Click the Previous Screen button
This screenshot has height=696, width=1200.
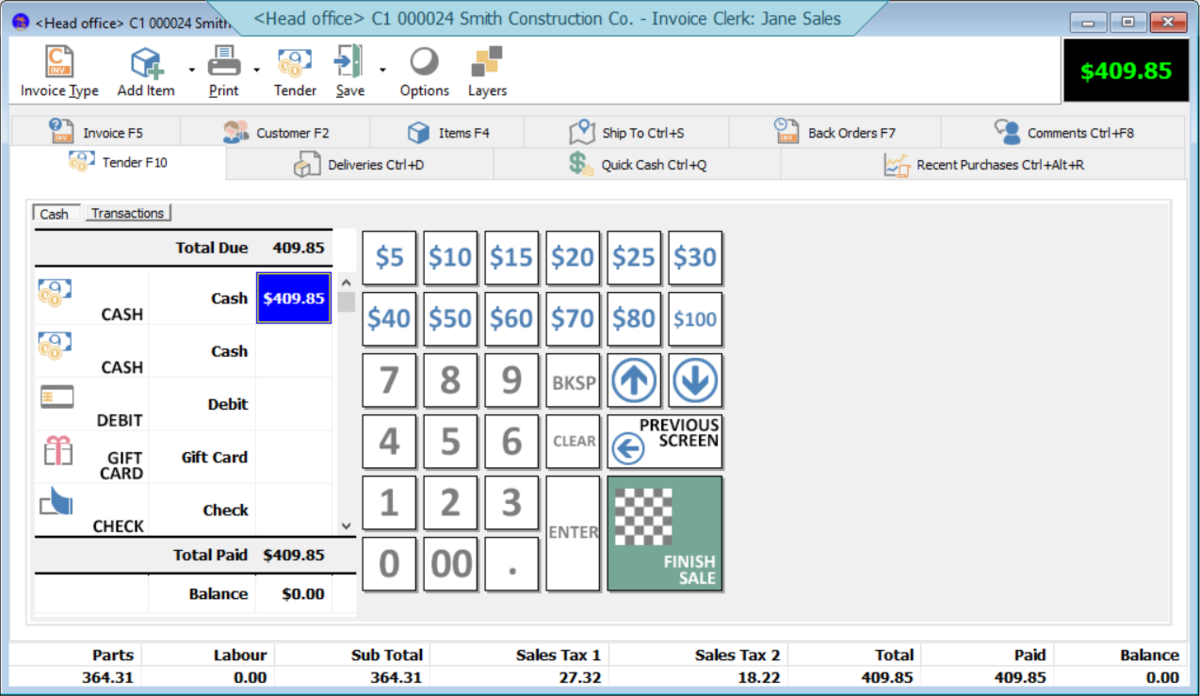click(664, 440)
